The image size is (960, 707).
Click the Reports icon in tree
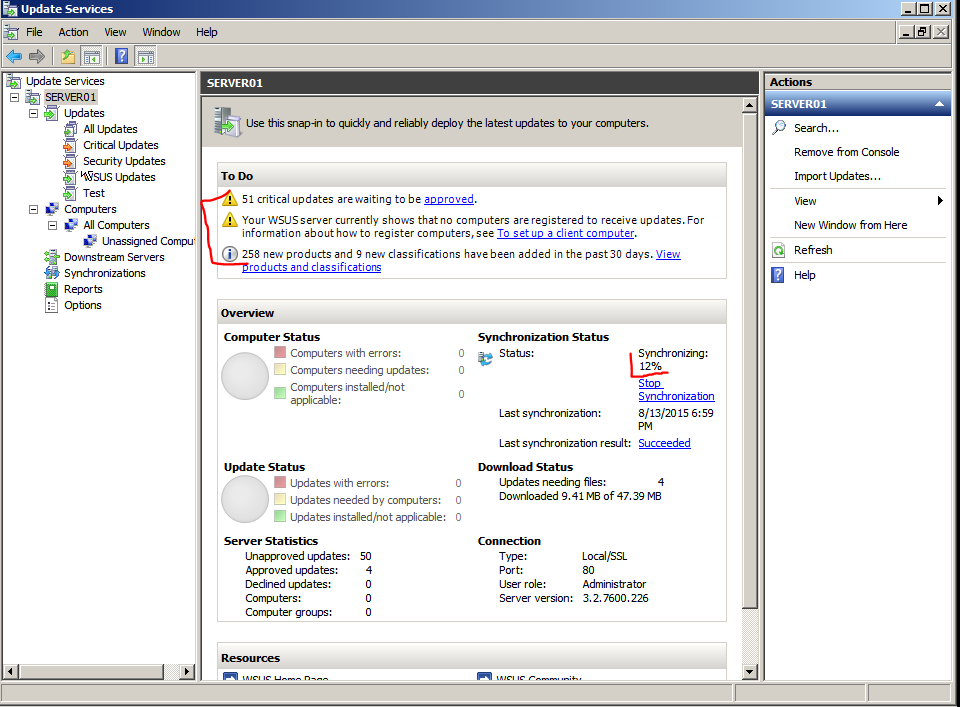point(52,289)
